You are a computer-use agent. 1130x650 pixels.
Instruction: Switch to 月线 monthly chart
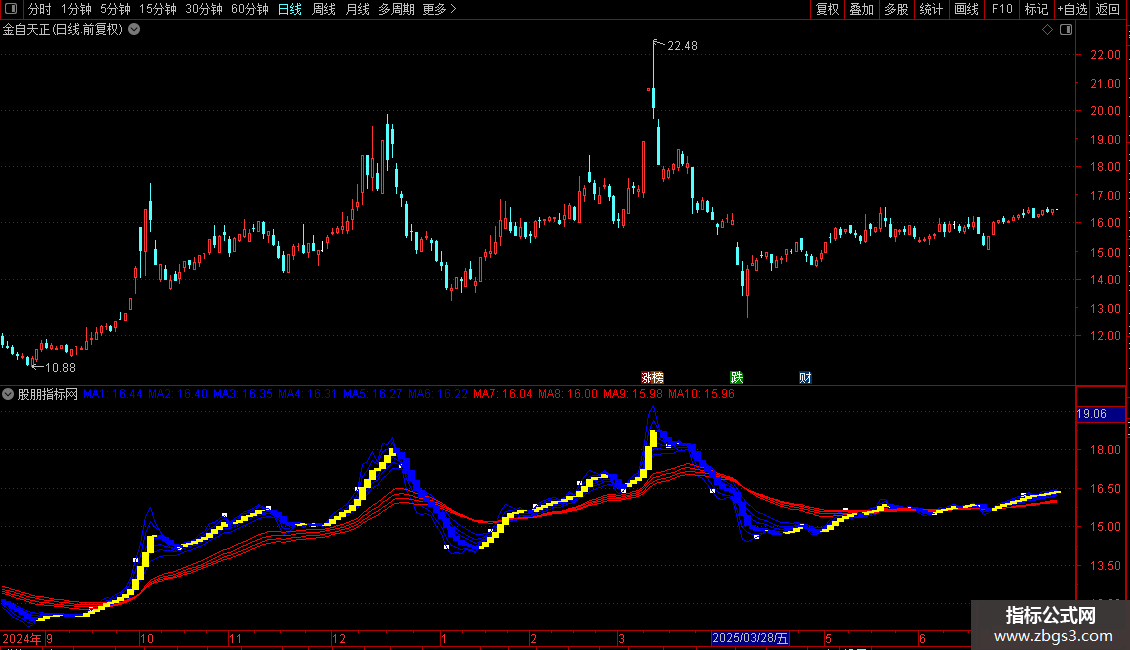(357, 9)
